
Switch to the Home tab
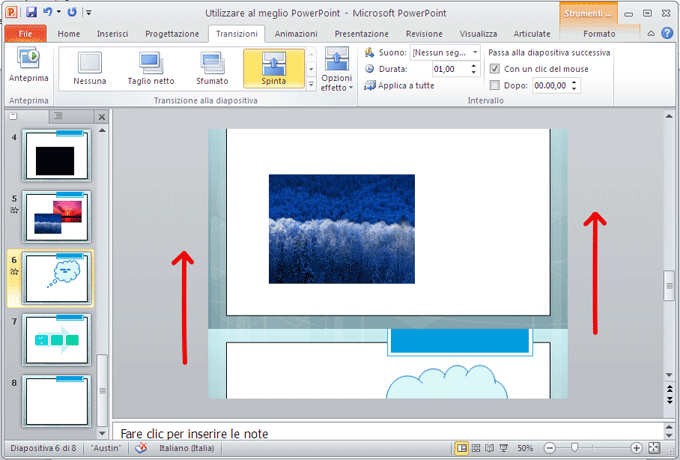point(69,34)
